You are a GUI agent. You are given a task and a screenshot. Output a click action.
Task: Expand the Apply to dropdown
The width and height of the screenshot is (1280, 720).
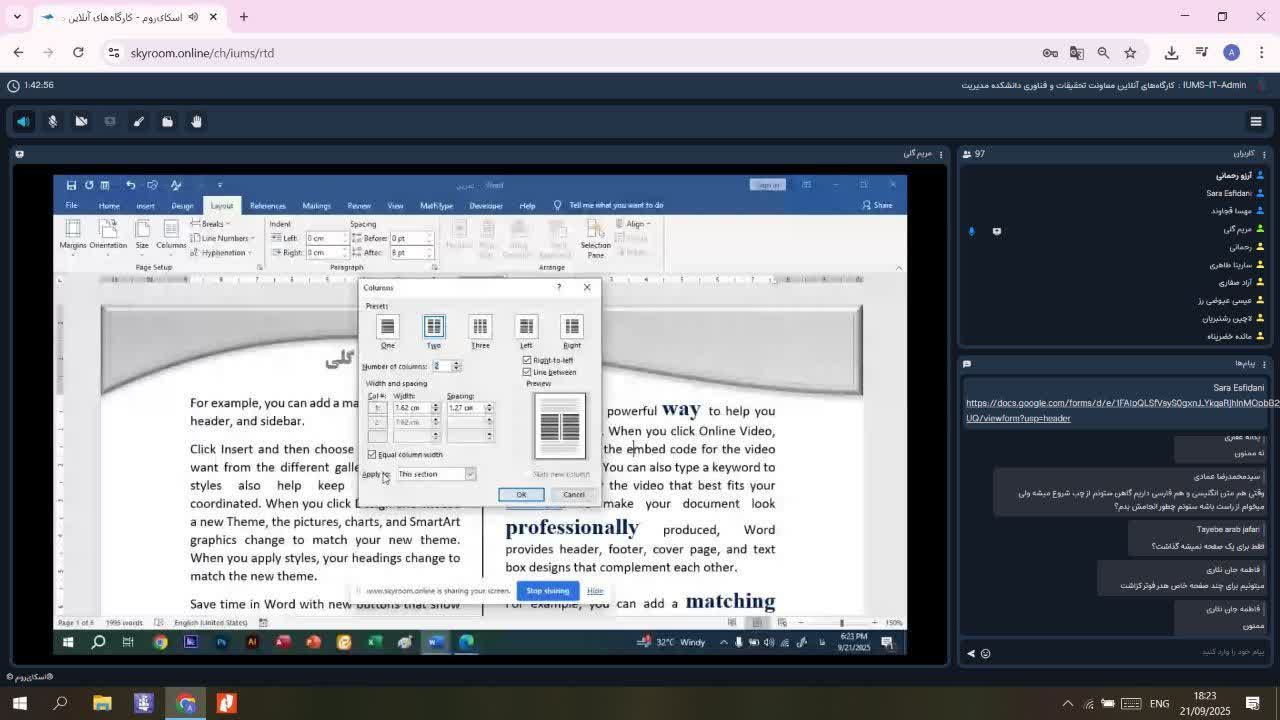(x=469, y=474)
